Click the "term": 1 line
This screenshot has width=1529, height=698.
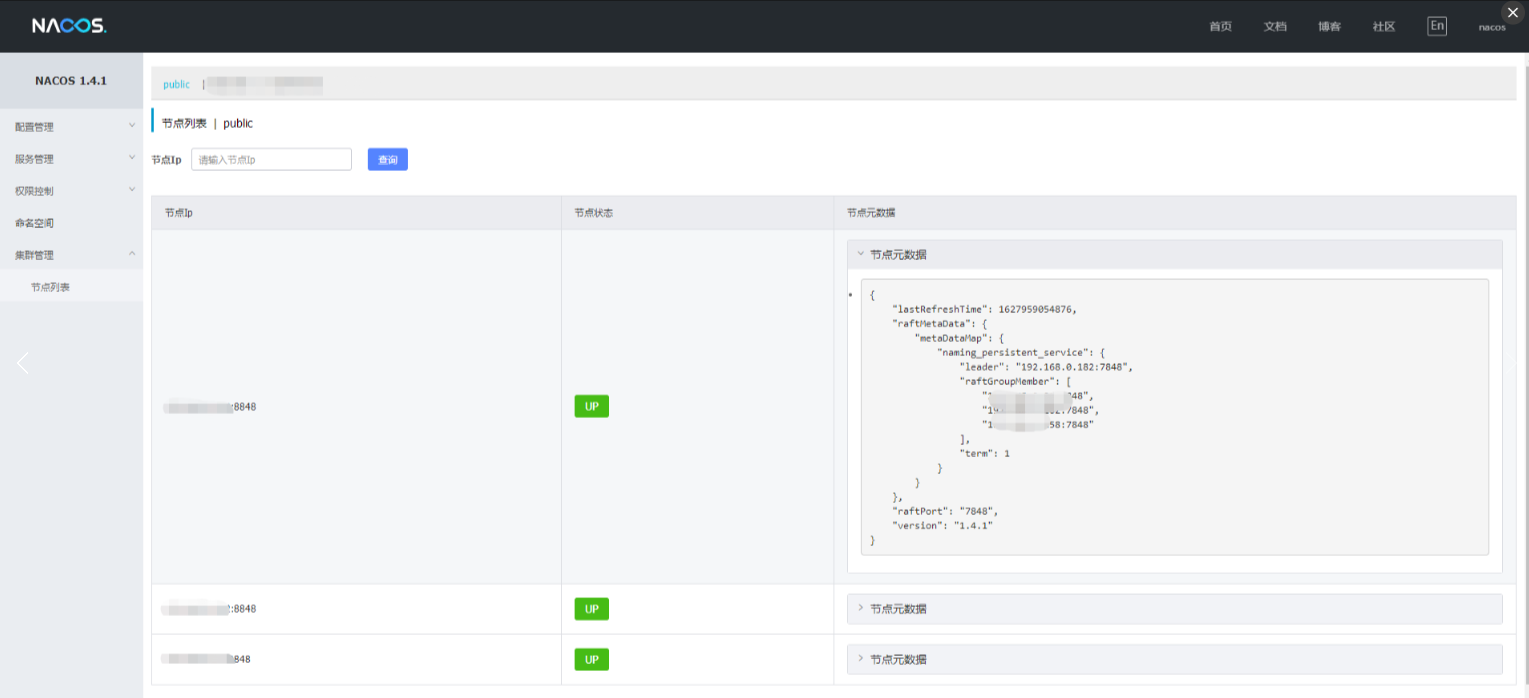click(x=985, y=453)
